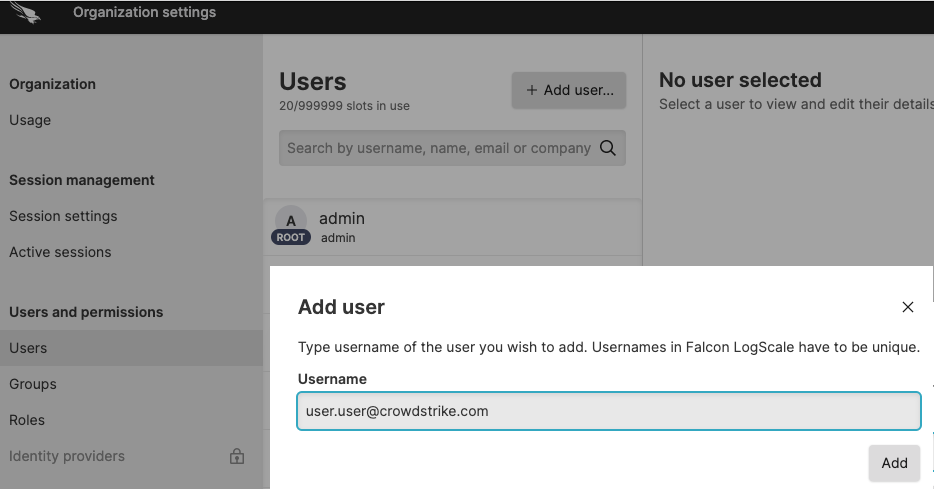Open Identity providers settings

pyautogui.click(x=67, y=456)
